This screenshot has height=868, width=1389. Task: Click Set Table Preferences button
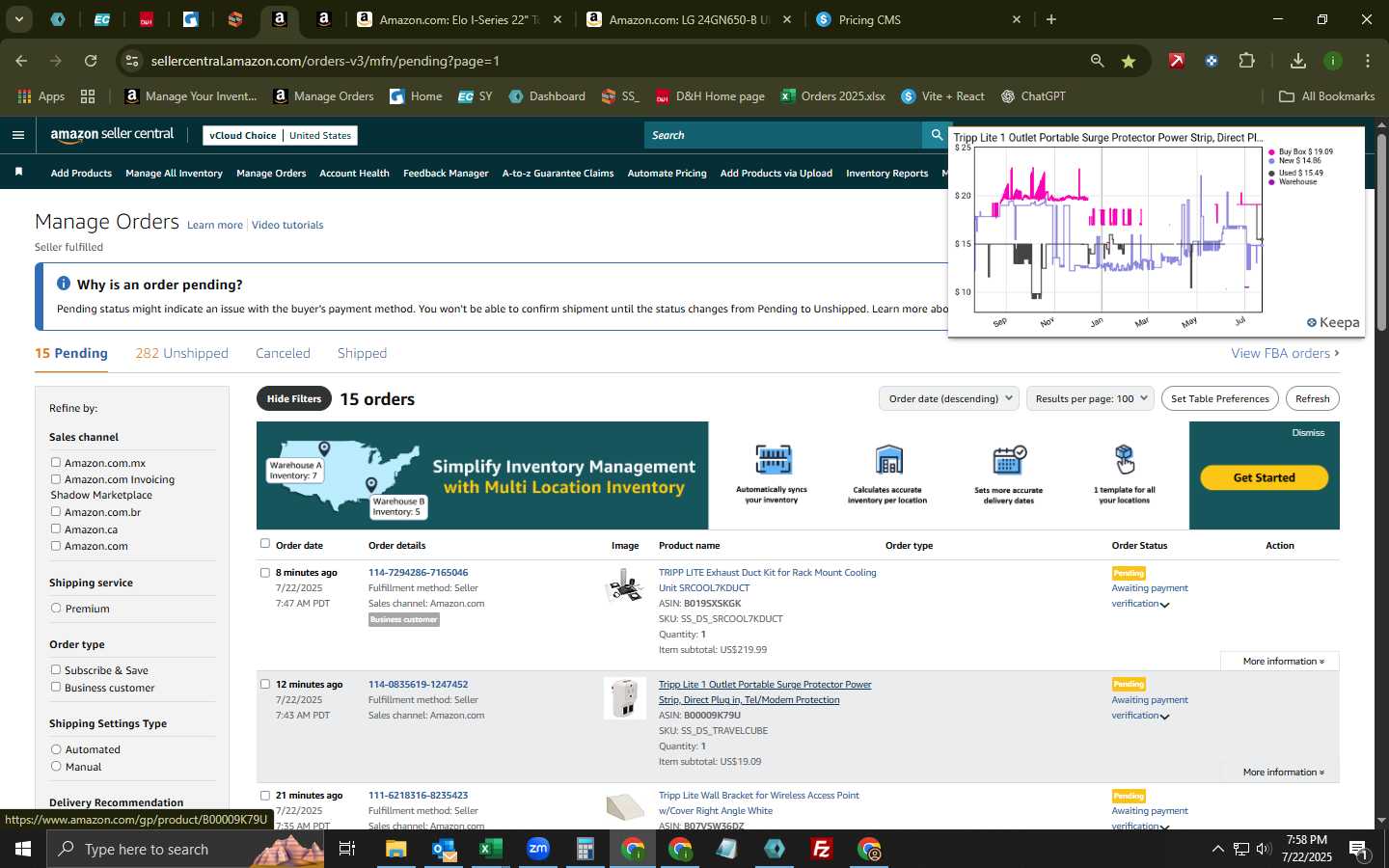coord(1220,398)
